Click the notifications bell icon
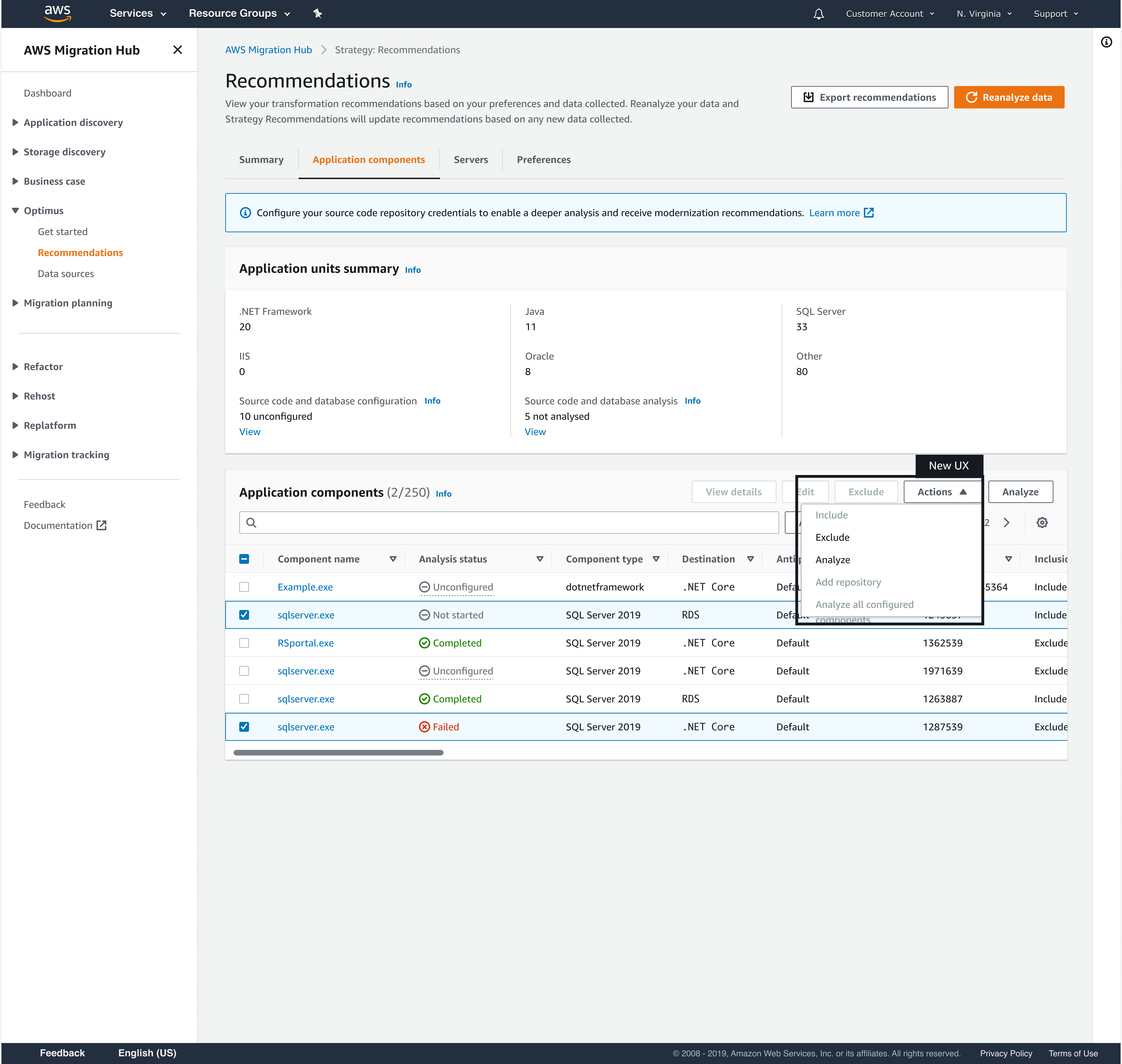Viewport: 1122px width, 1064px height. [818, 14]
